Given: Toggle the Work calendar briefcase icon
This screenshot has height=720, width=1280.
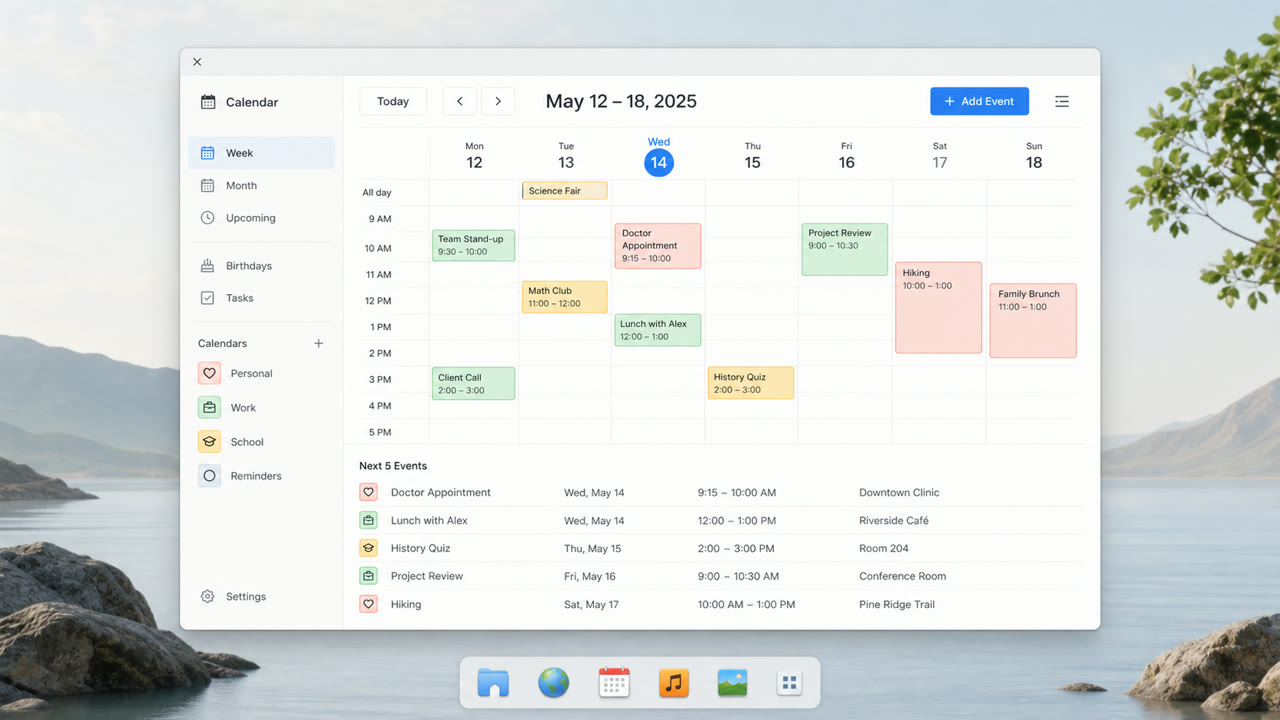Looking at the screenshot, I should pyautogui.click(x=209, y=407).
